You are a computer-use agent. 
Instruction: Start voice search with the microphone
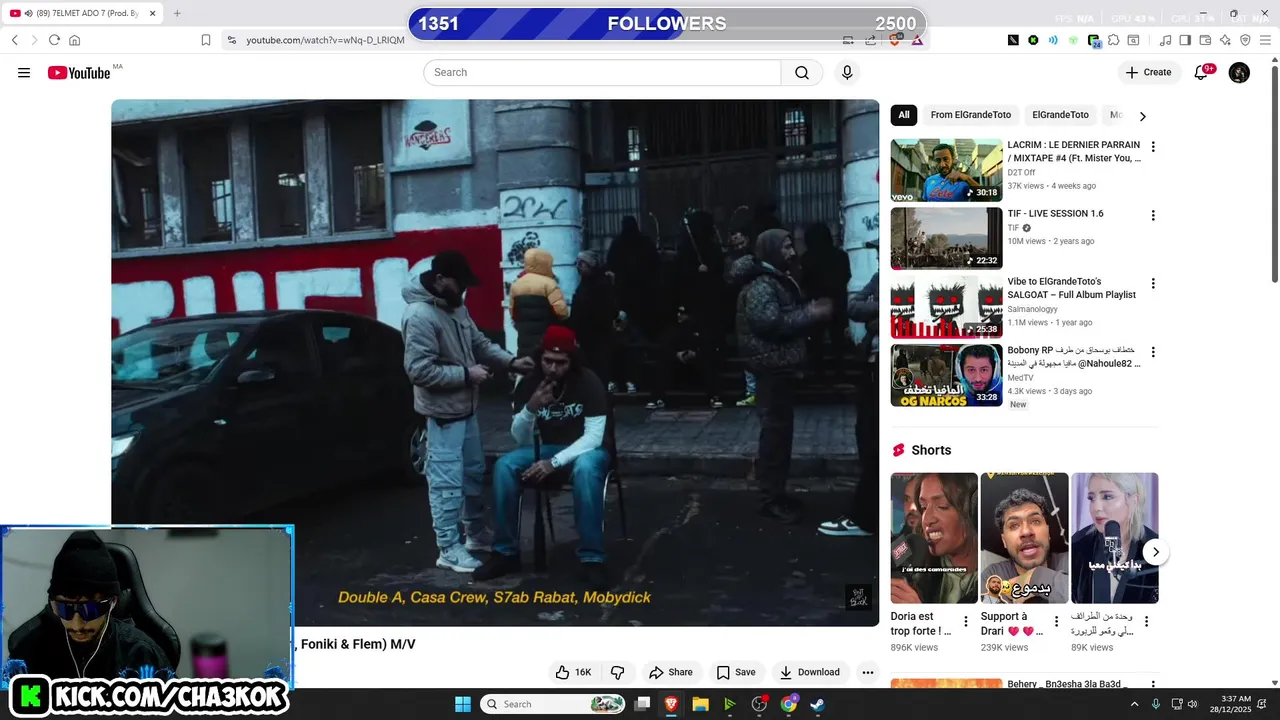pos(847,73)
